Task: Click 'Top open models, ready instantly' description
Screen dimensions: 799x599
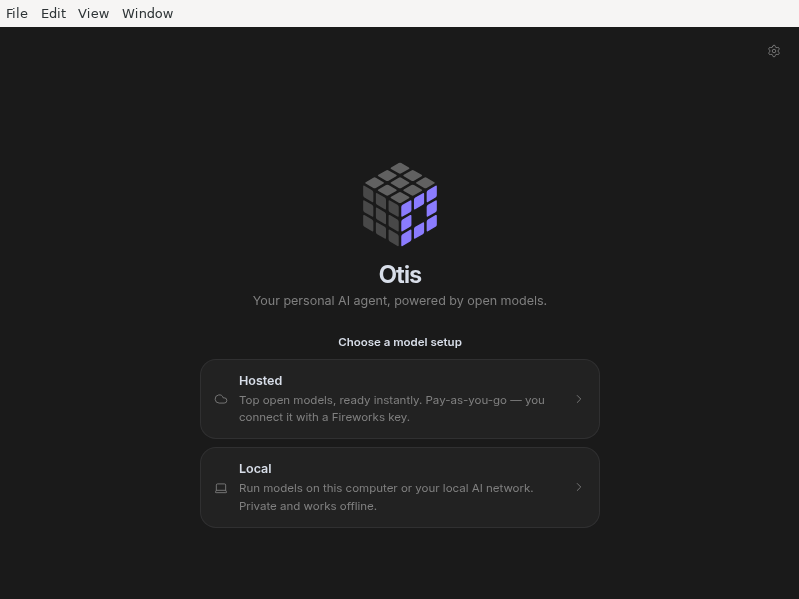Action: 392,409
